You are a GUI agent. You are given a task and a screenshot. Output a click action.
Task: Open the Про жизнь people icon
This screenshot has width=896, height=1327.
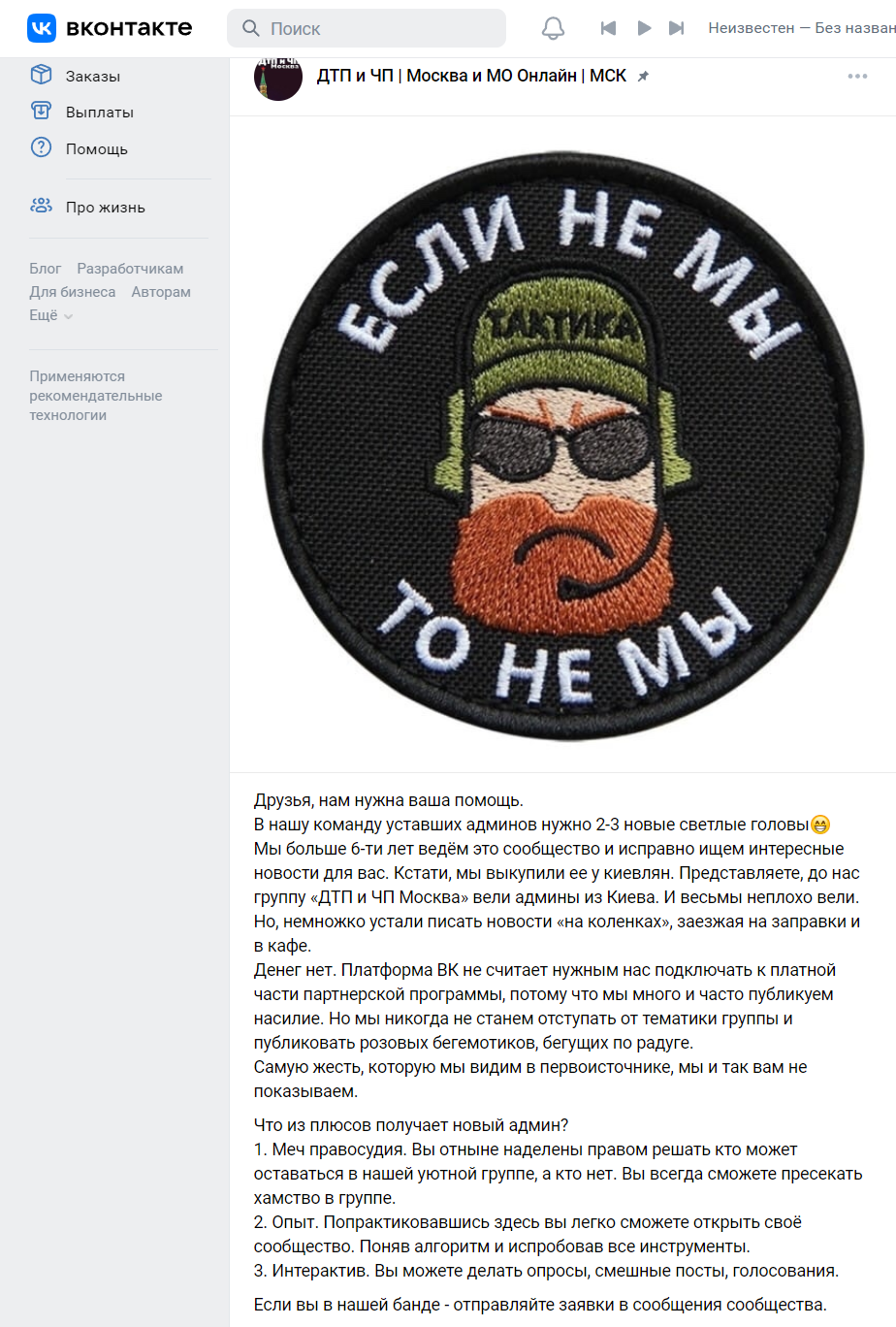click(x=41, y=206)
